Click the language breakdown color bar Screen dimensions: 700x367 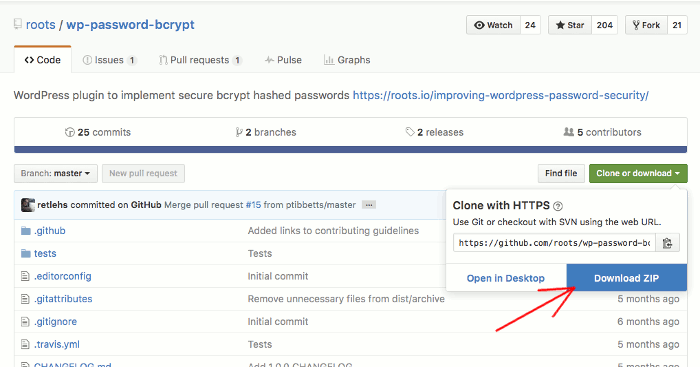pyautogui.click(x=350, y=150)
